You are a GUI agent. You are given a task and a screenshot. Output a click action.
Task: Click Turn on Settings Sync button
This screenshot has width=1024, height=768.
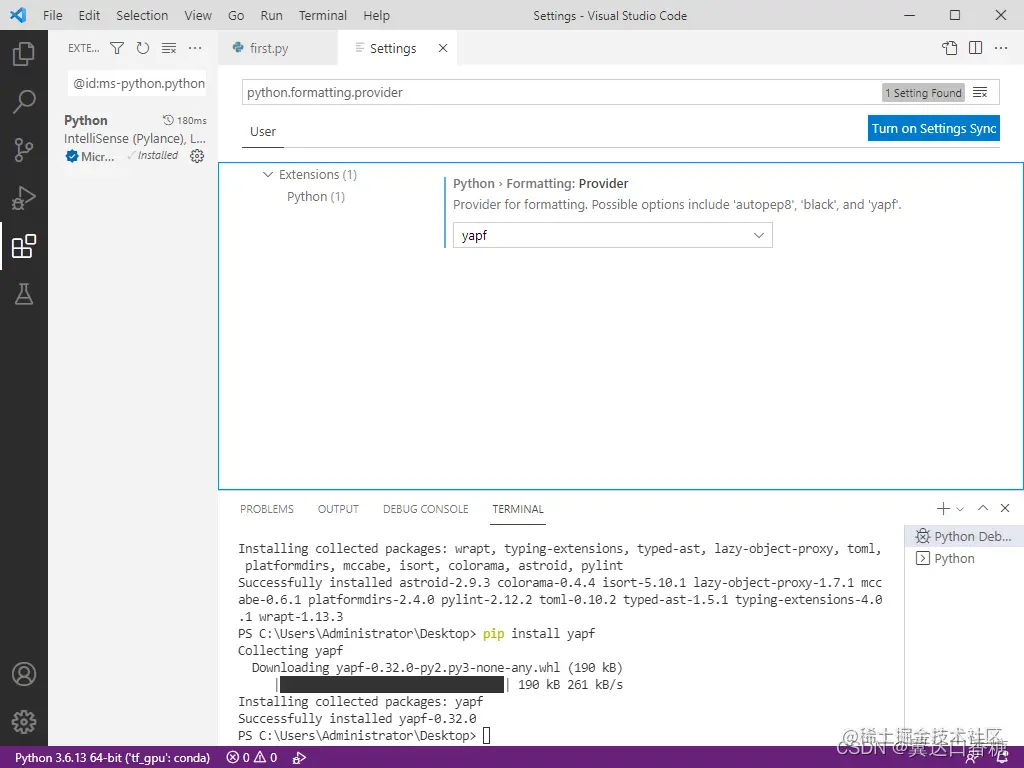(x=934, y=128)
